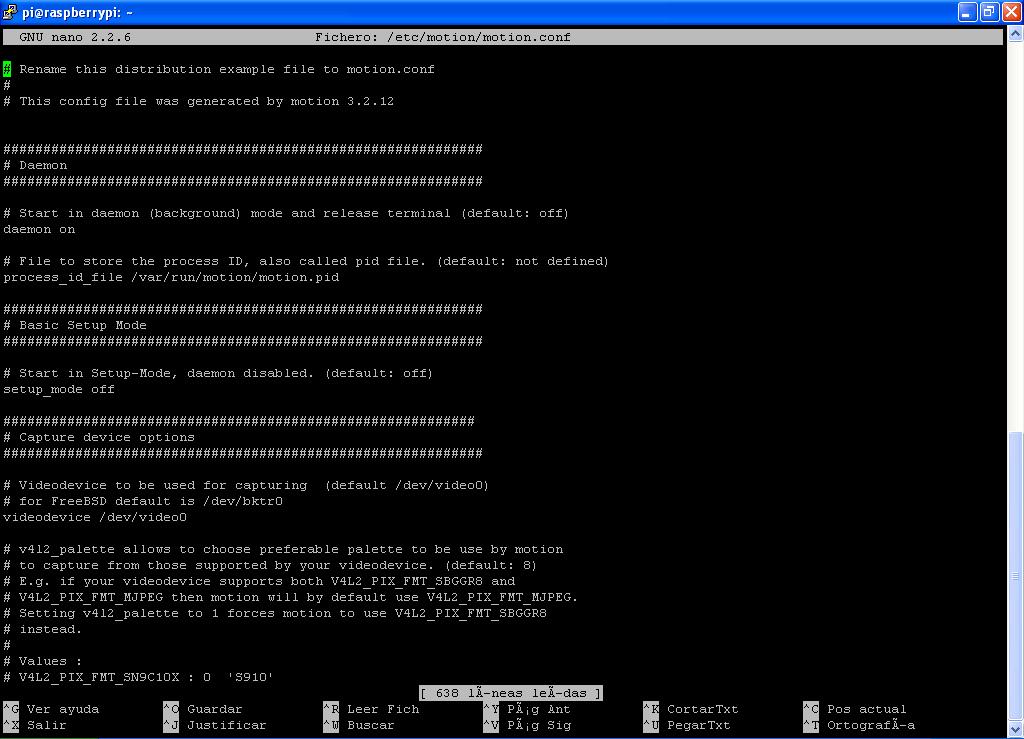Restore down the terminal window
This screenshot has height=739, width=1024.
pos(988,12)
